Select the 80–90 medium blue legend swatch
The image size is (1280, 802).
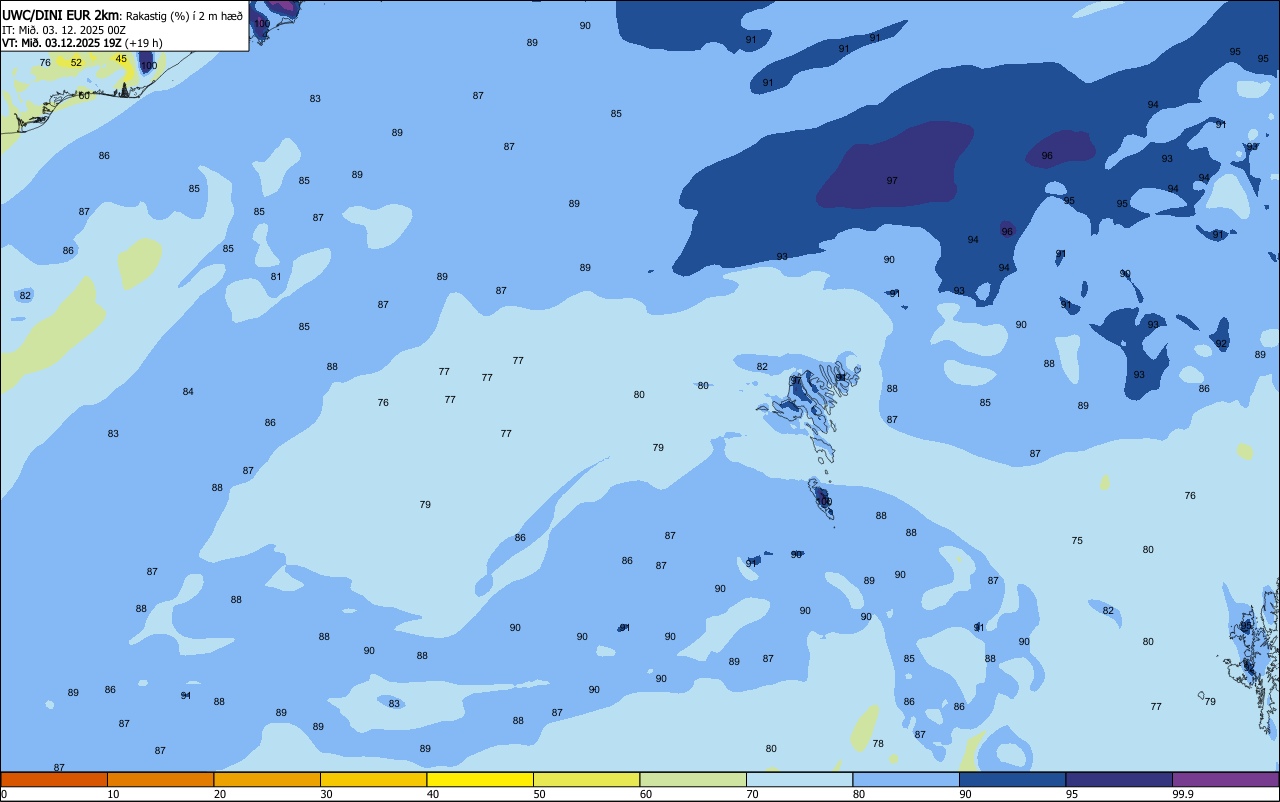pyautogui.click(x=906, y=779)
